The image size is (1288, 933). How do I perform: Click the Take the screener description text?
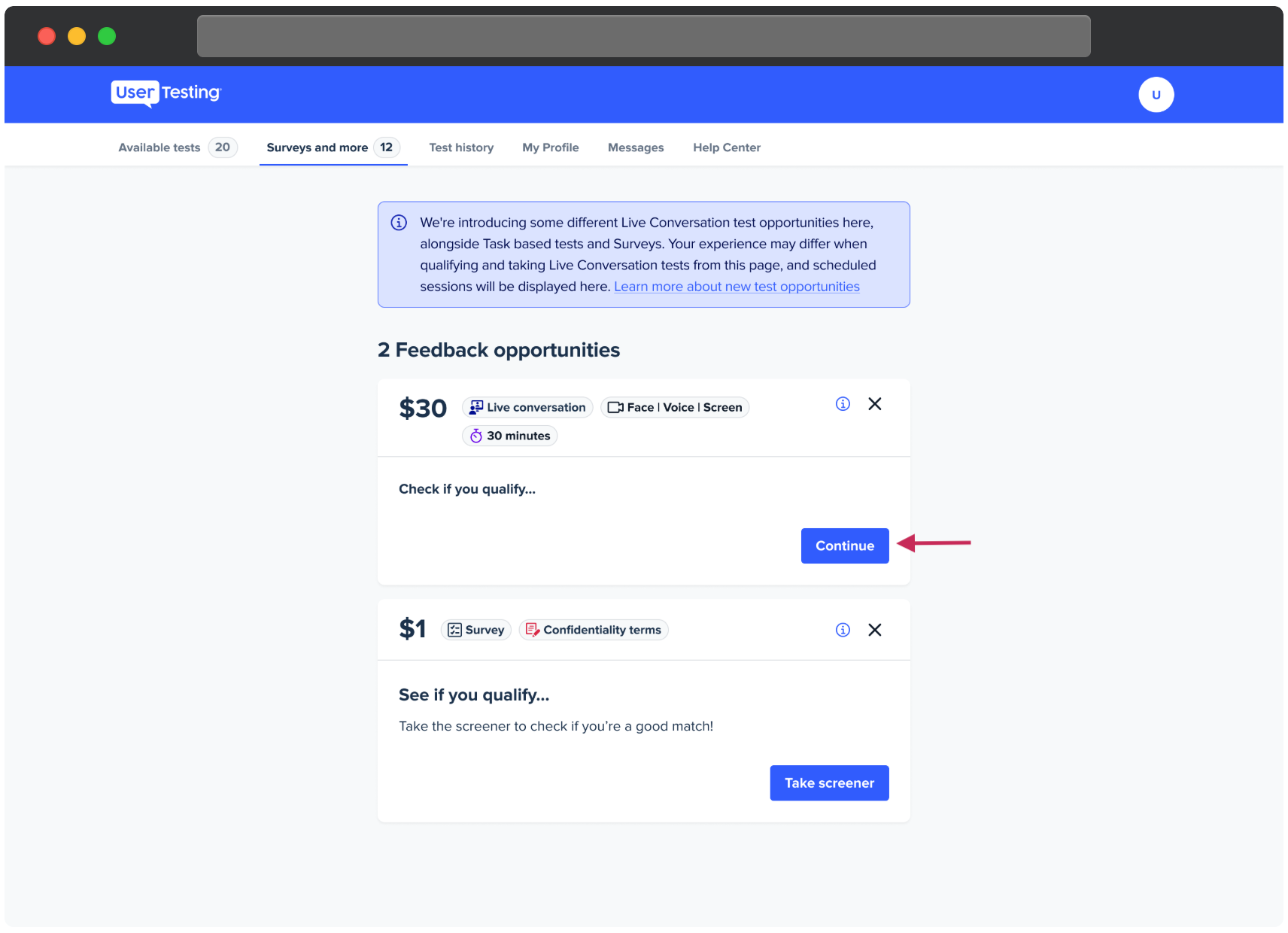tap(556, 726)
